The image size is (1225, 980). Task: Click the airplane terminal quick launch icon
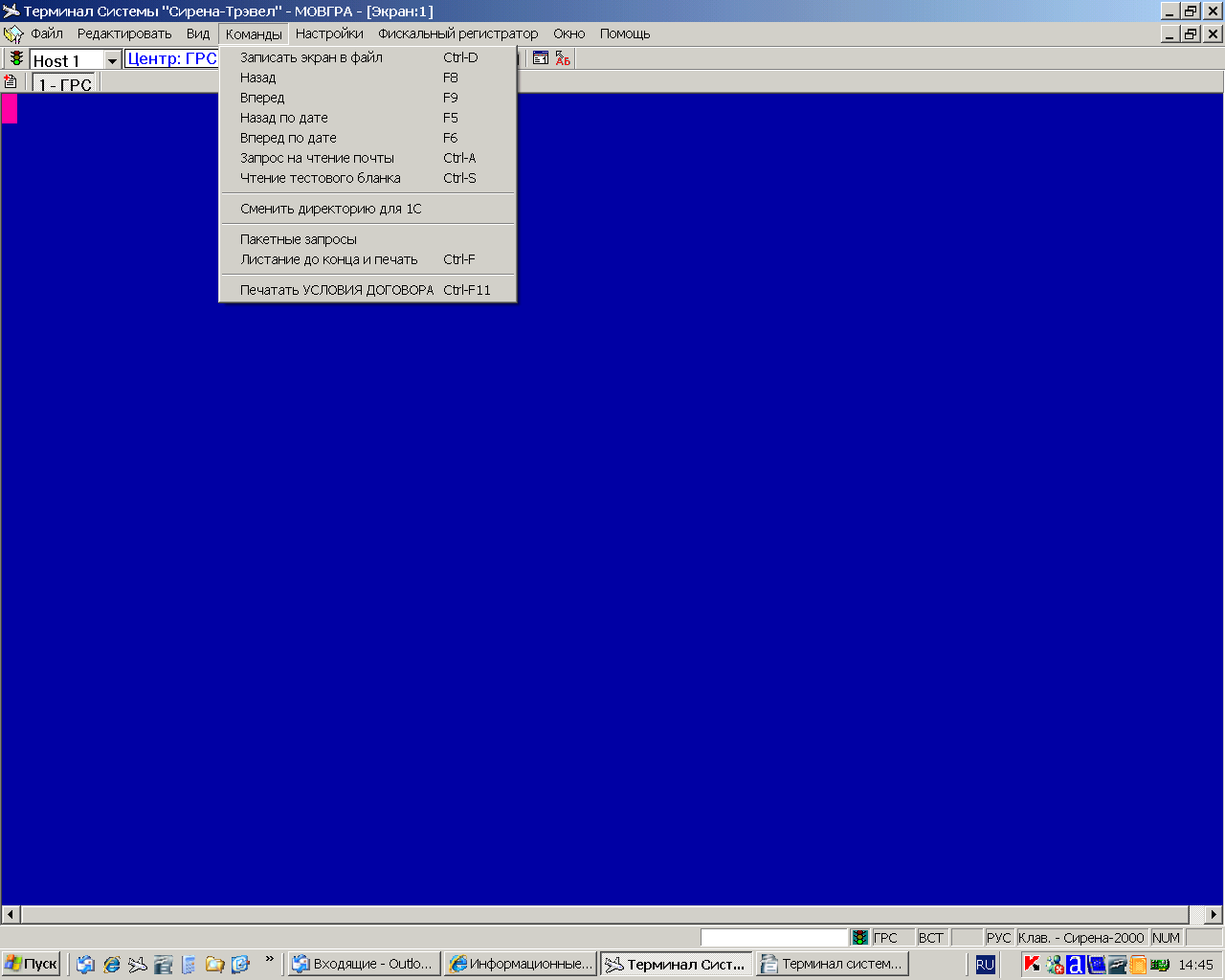click(x=138, y=964)
